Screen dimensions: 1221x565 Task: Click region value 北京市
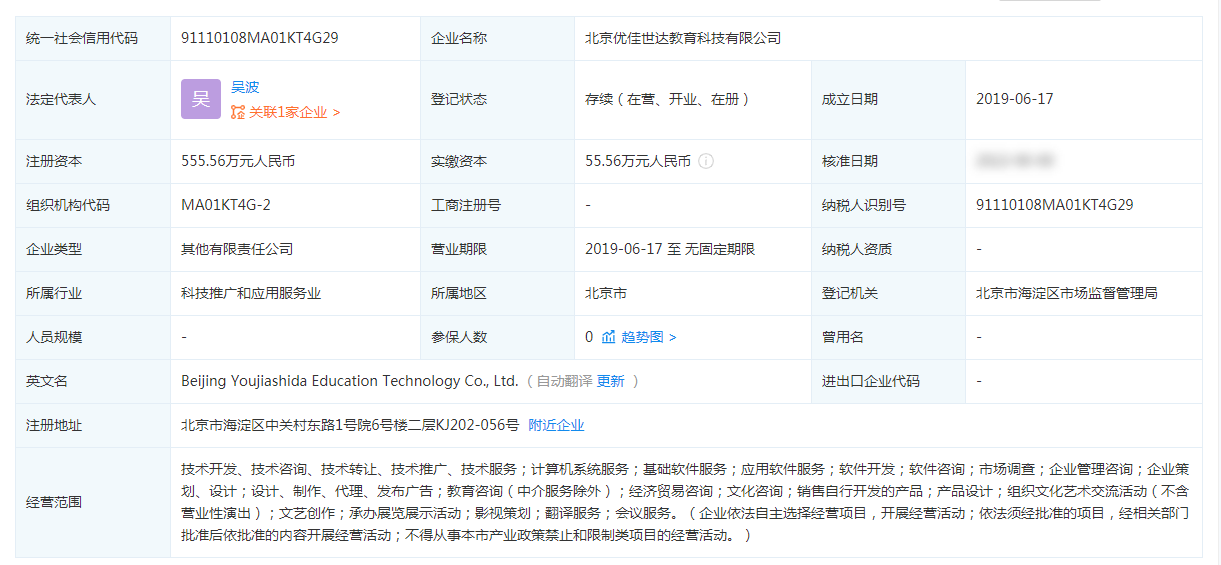606,293
